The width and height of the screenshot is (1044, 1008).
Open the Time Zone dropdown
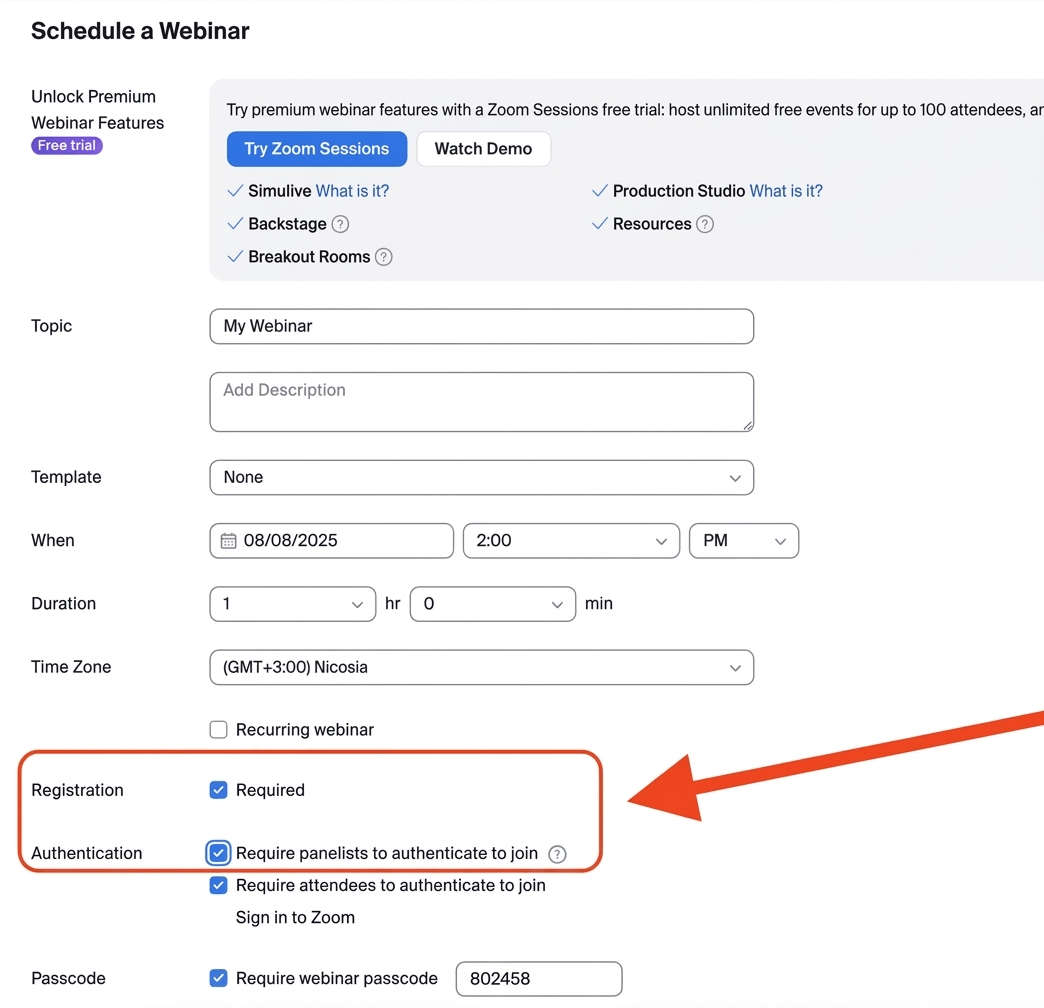point(481,668)
